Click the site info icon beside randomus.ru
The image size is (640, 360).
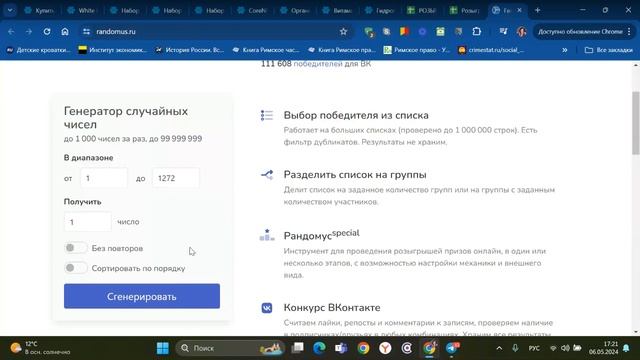86,31
